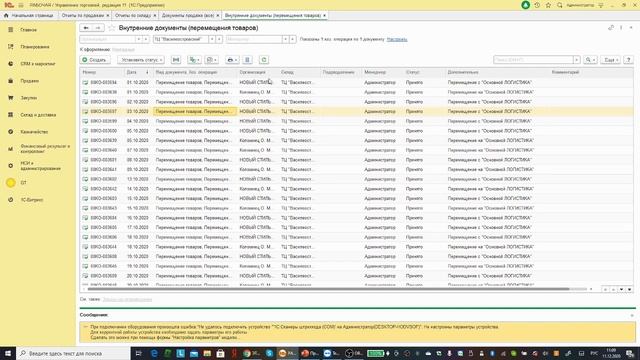Open the main menu hamburger icon

21,5
